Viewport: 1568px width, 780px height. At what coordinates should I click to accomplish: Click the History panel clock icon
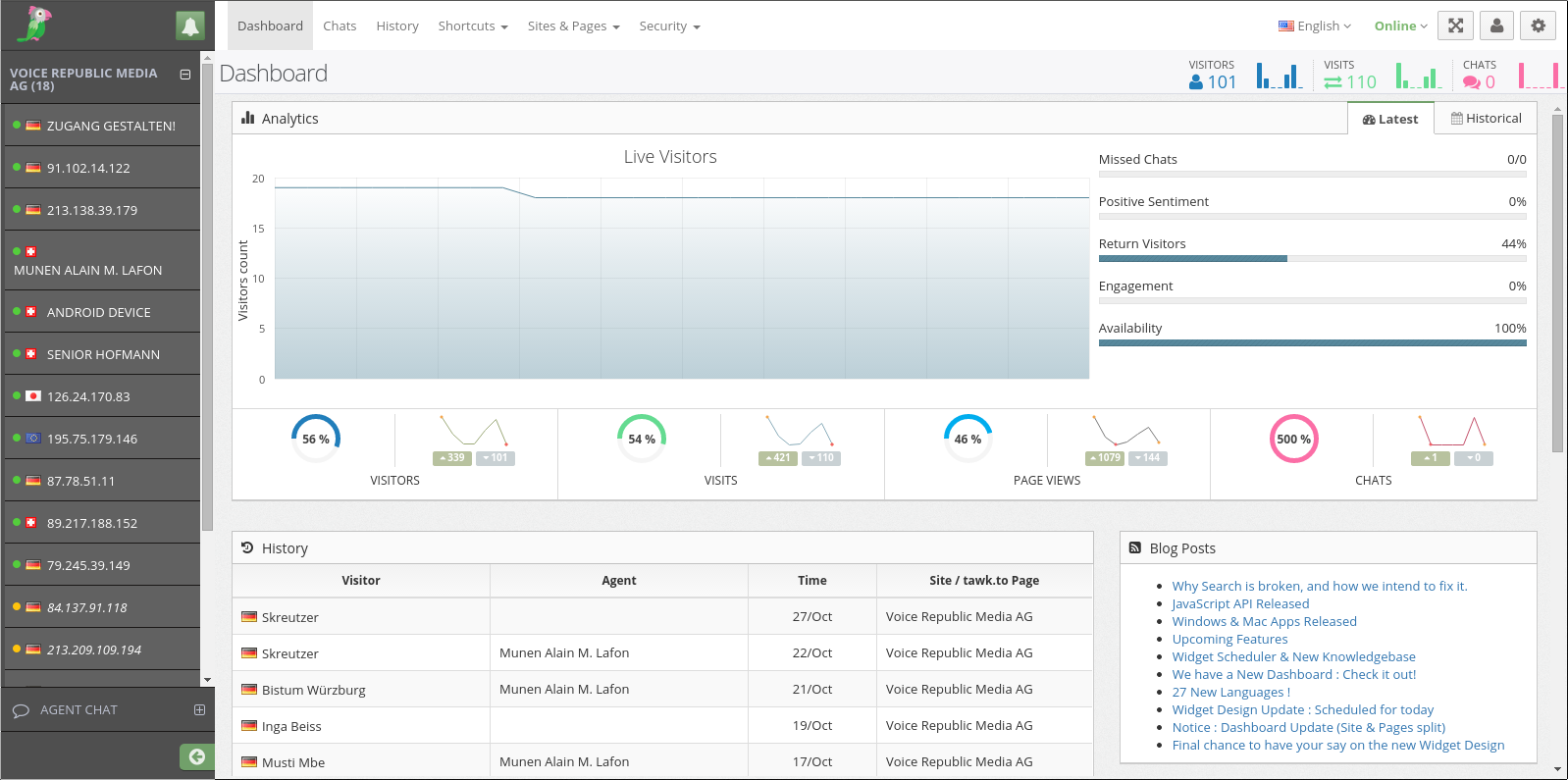coord(247,547)
